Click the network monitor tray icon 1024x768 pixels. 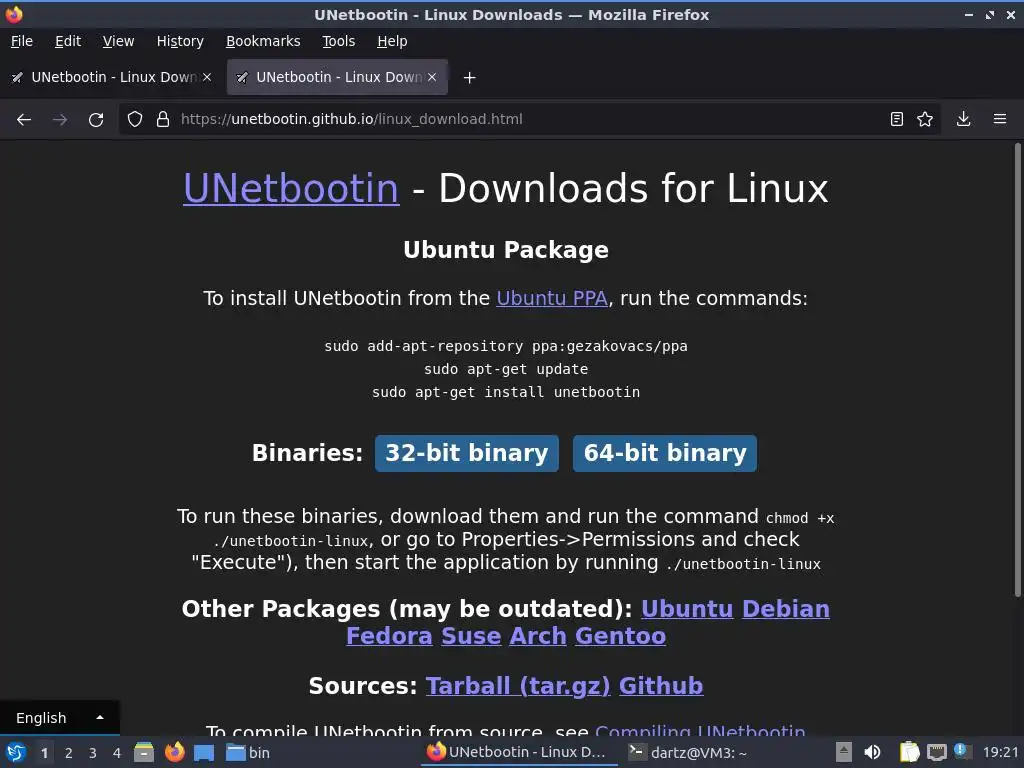tap(936, 753)
